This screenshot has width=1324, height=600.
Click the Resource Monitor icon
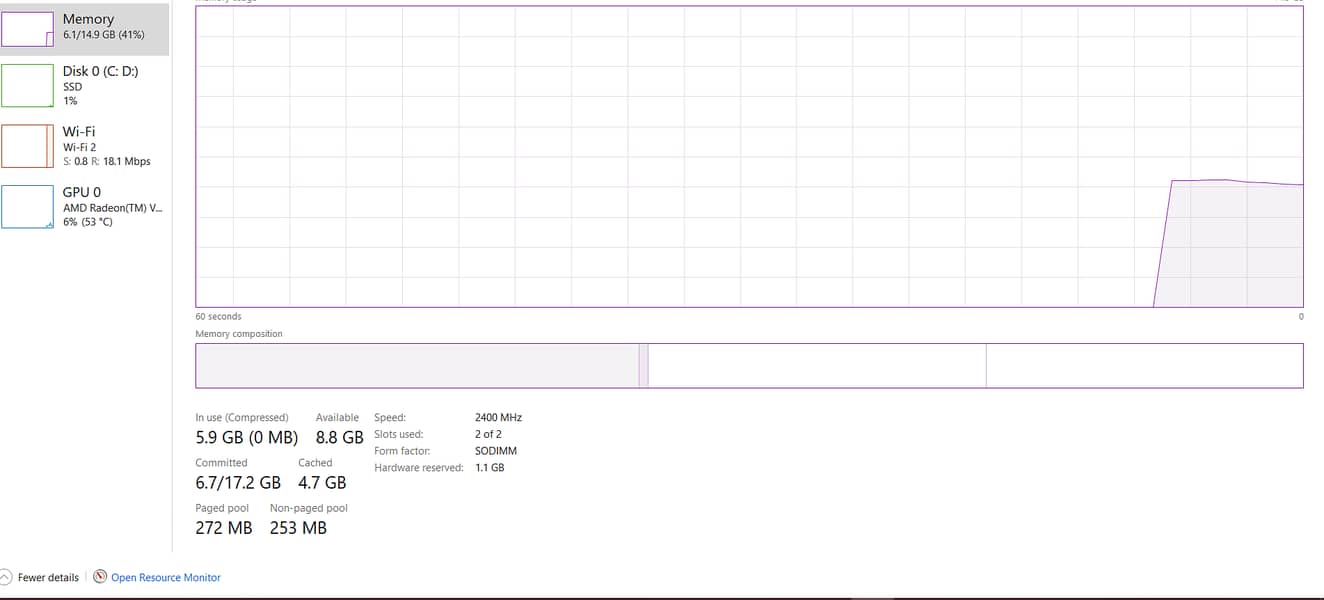(100, 577)
